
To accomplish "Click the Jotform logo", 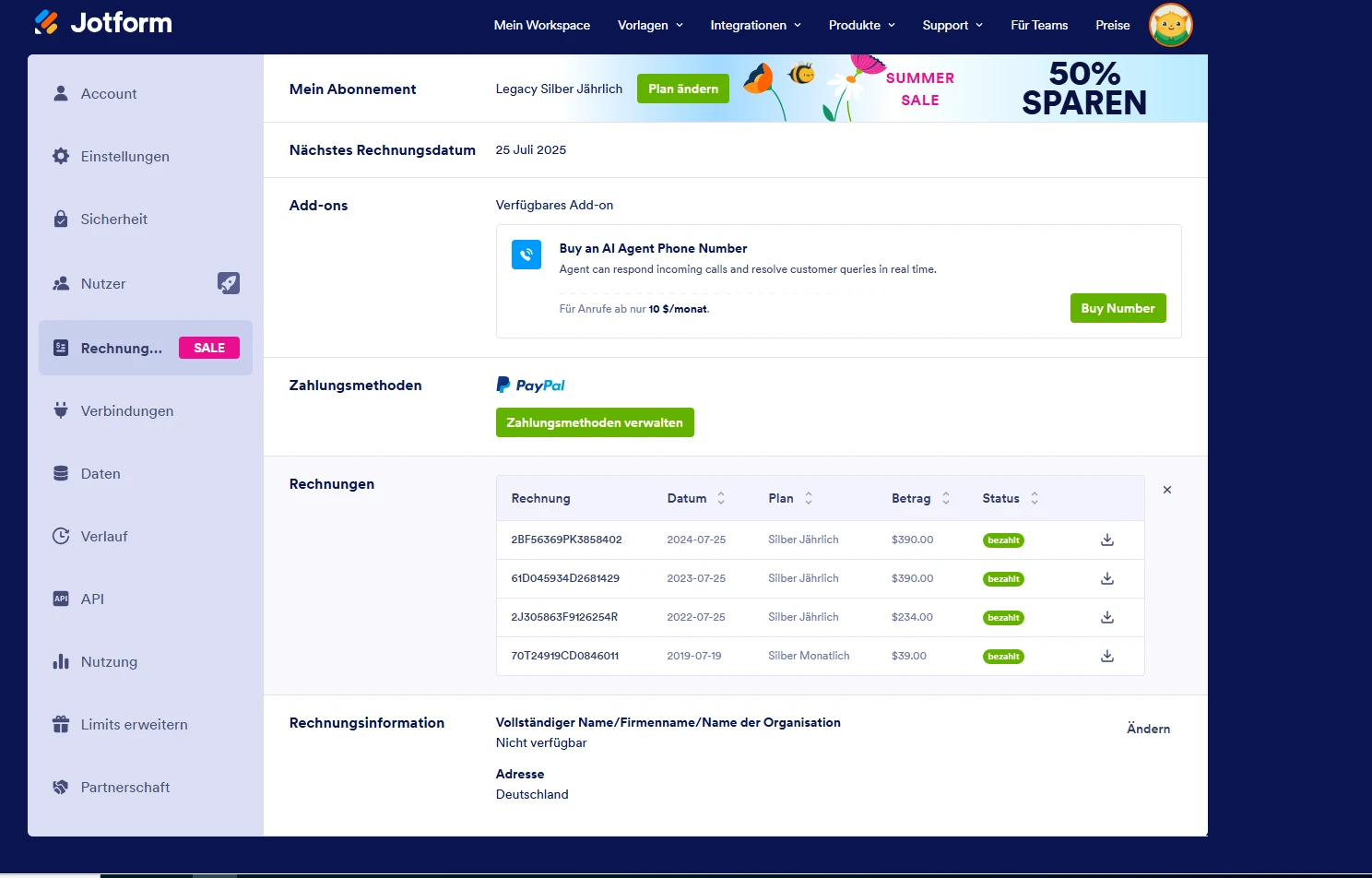I will click(102, 23).
